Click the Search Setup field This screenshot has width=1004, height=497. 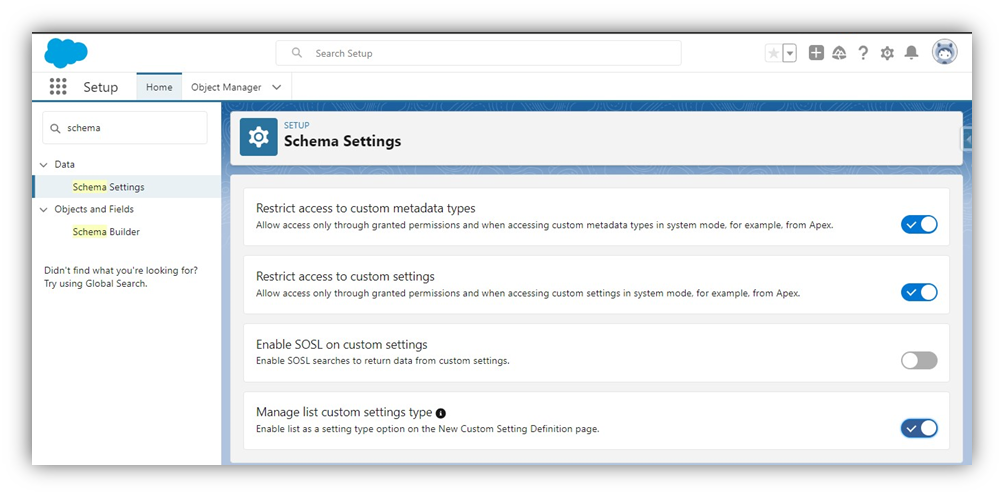pos(478,53)
